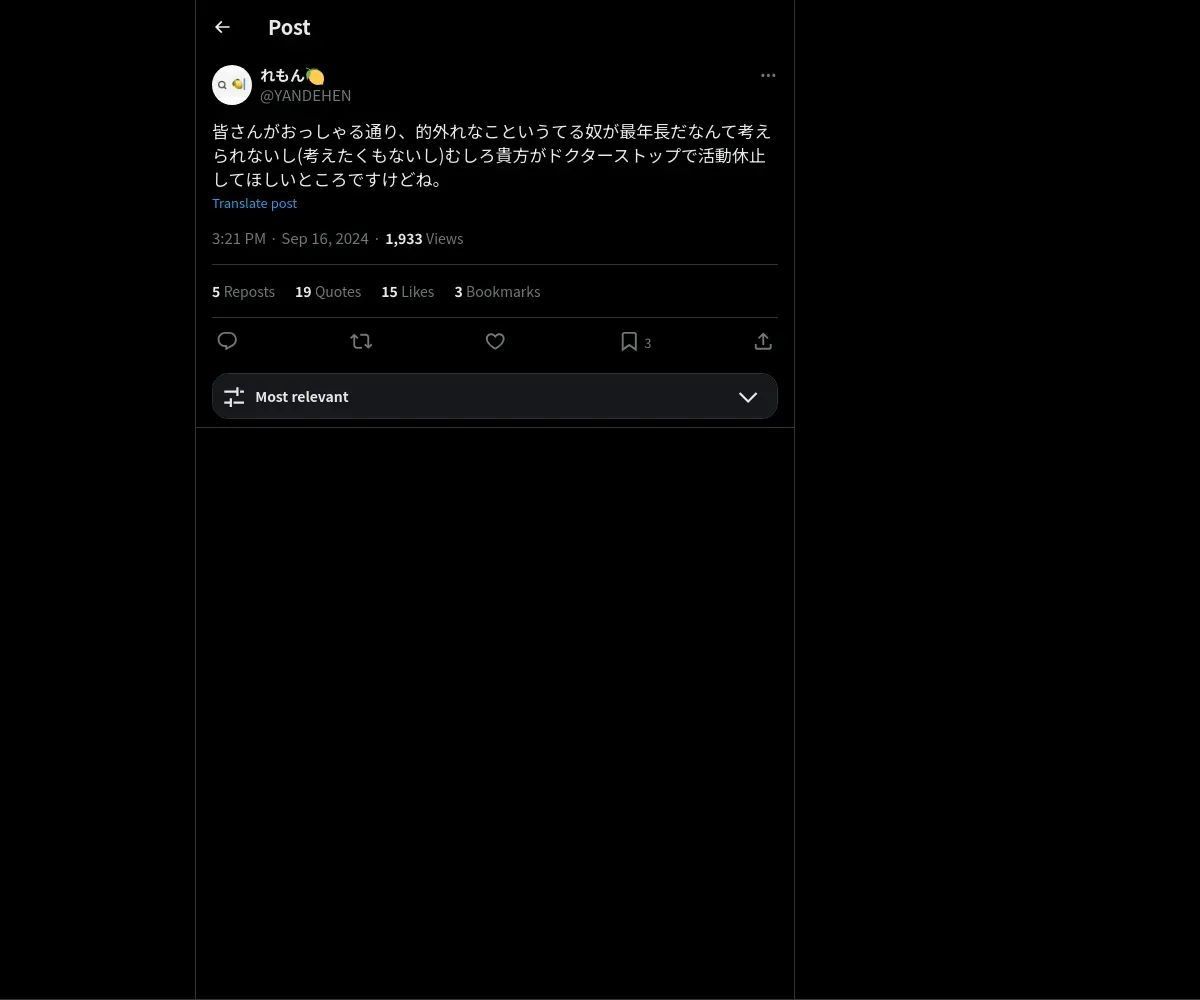Open the @YANDEHEN handle link
This screenshot has width=1200, height=1000.
306,96
